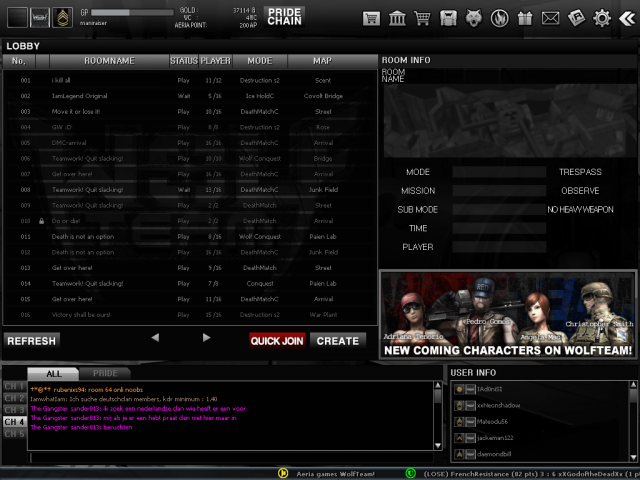The height and width of the screenshot is (480, 640).
Task: Click the flame emblem icon
Action: point(500,18)
